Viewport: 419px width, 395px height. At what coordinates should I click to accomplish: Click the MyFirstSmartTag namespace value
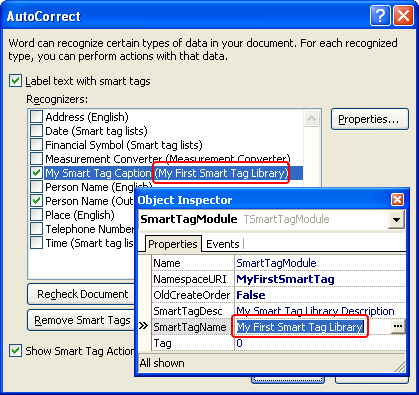[x=285, y=279]
